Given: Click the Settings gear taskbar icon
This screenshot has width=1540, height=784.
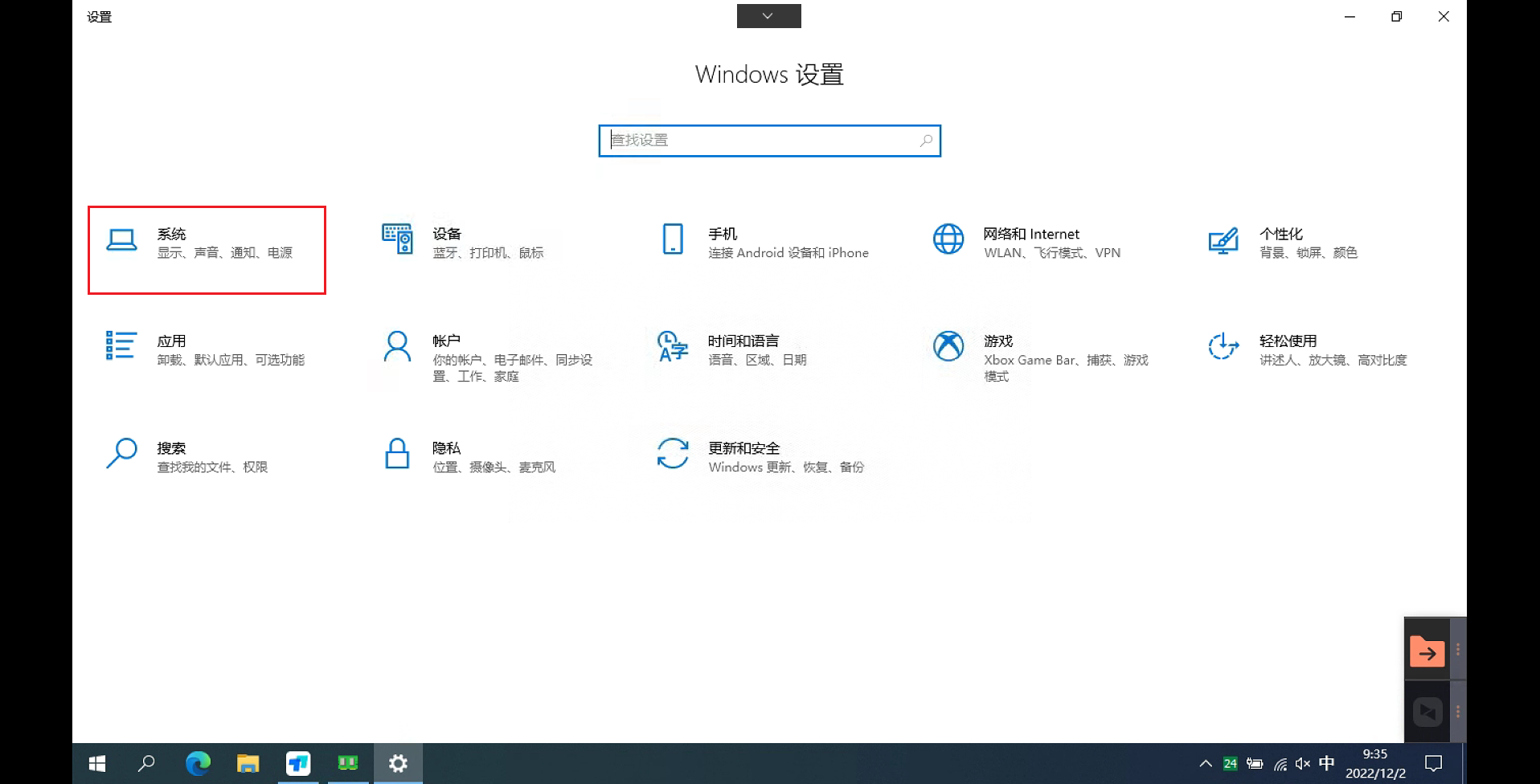Looking at the screenshot, I should click(398, 763).
